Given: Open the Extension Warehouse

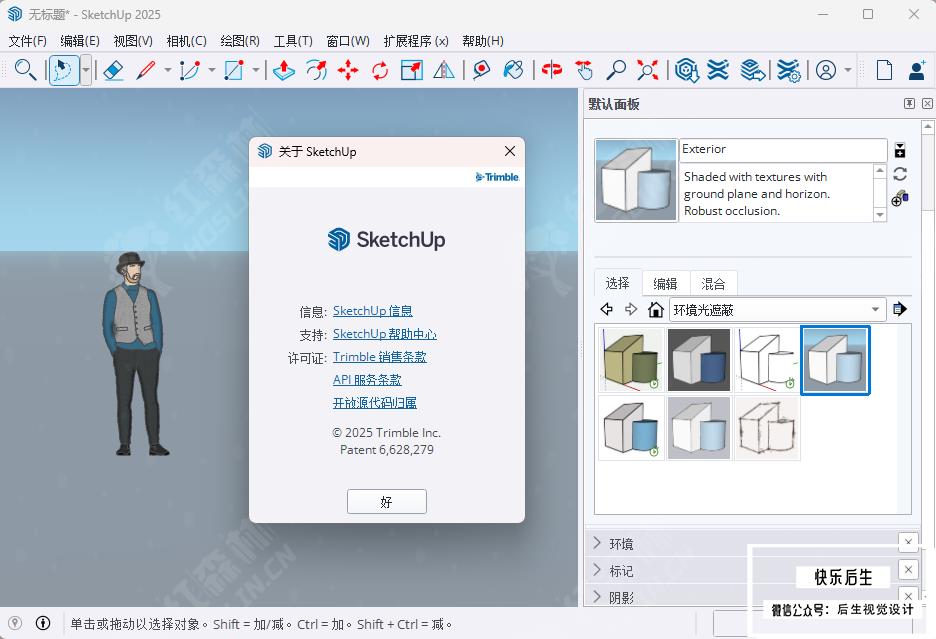Looking at the screenshot, I should click(x=718, y=70).
